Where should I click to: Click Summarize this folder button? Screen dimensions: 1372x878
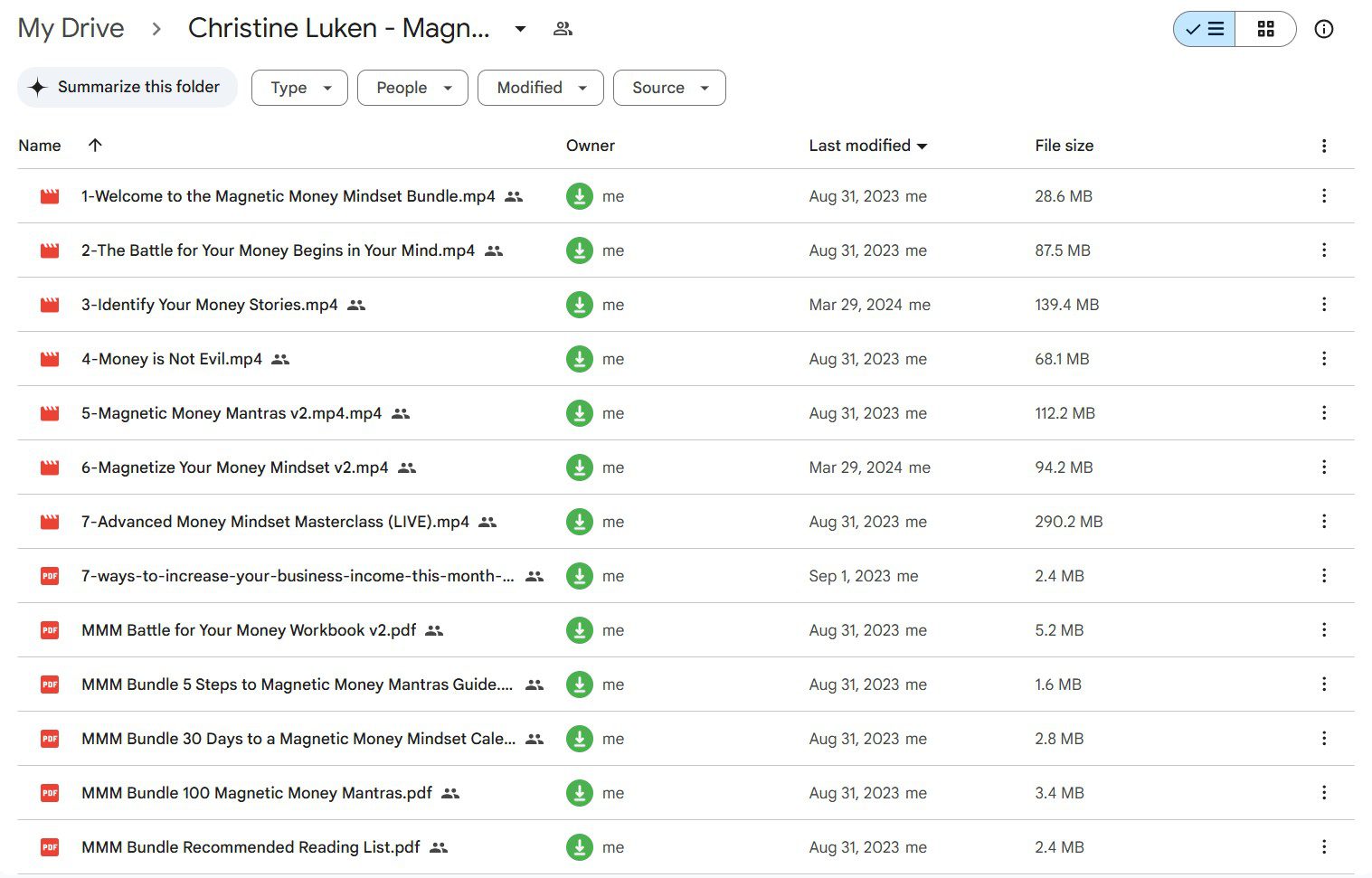128,87
